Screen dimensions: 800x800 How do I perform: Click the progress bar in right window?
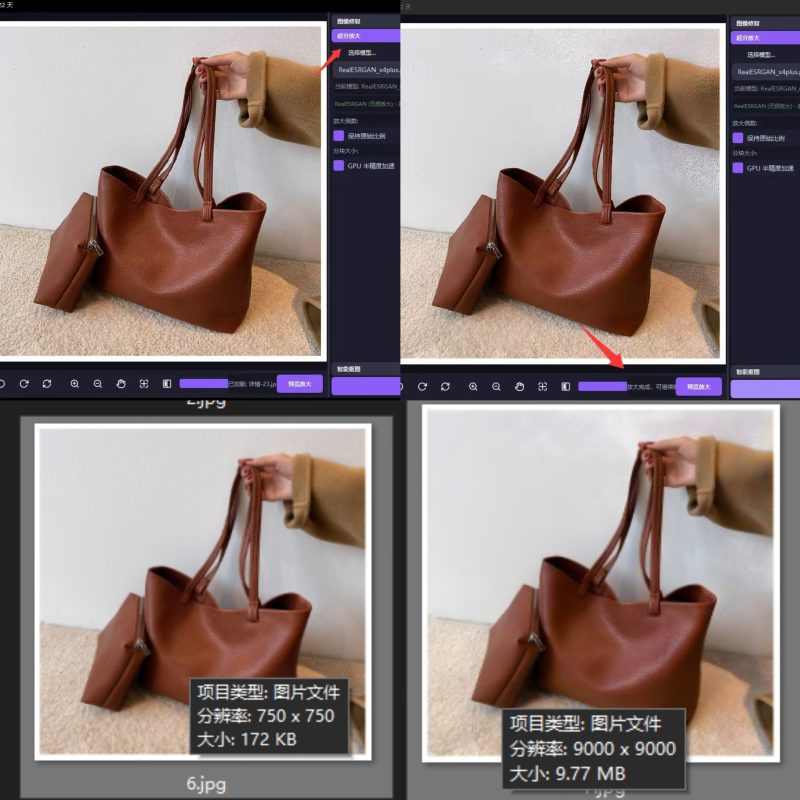[602, 387]
